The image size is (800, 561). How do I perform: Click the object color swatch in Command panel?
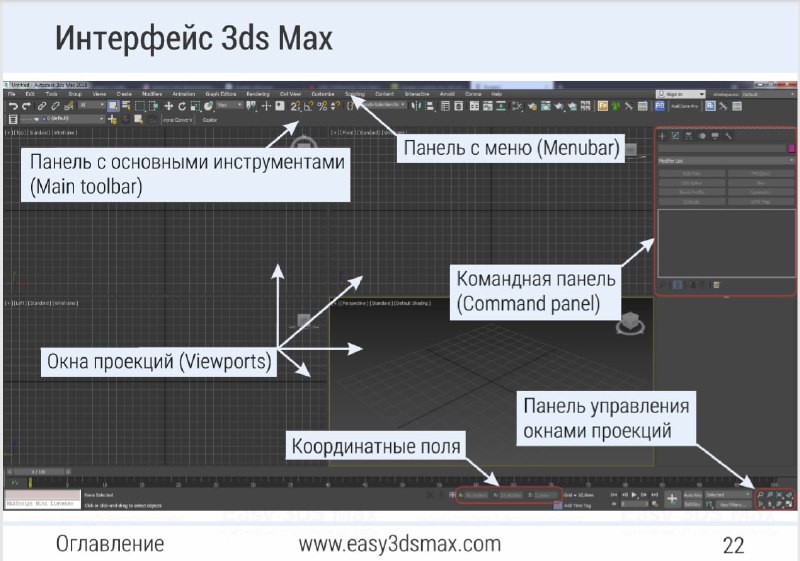tap(792, 148)
